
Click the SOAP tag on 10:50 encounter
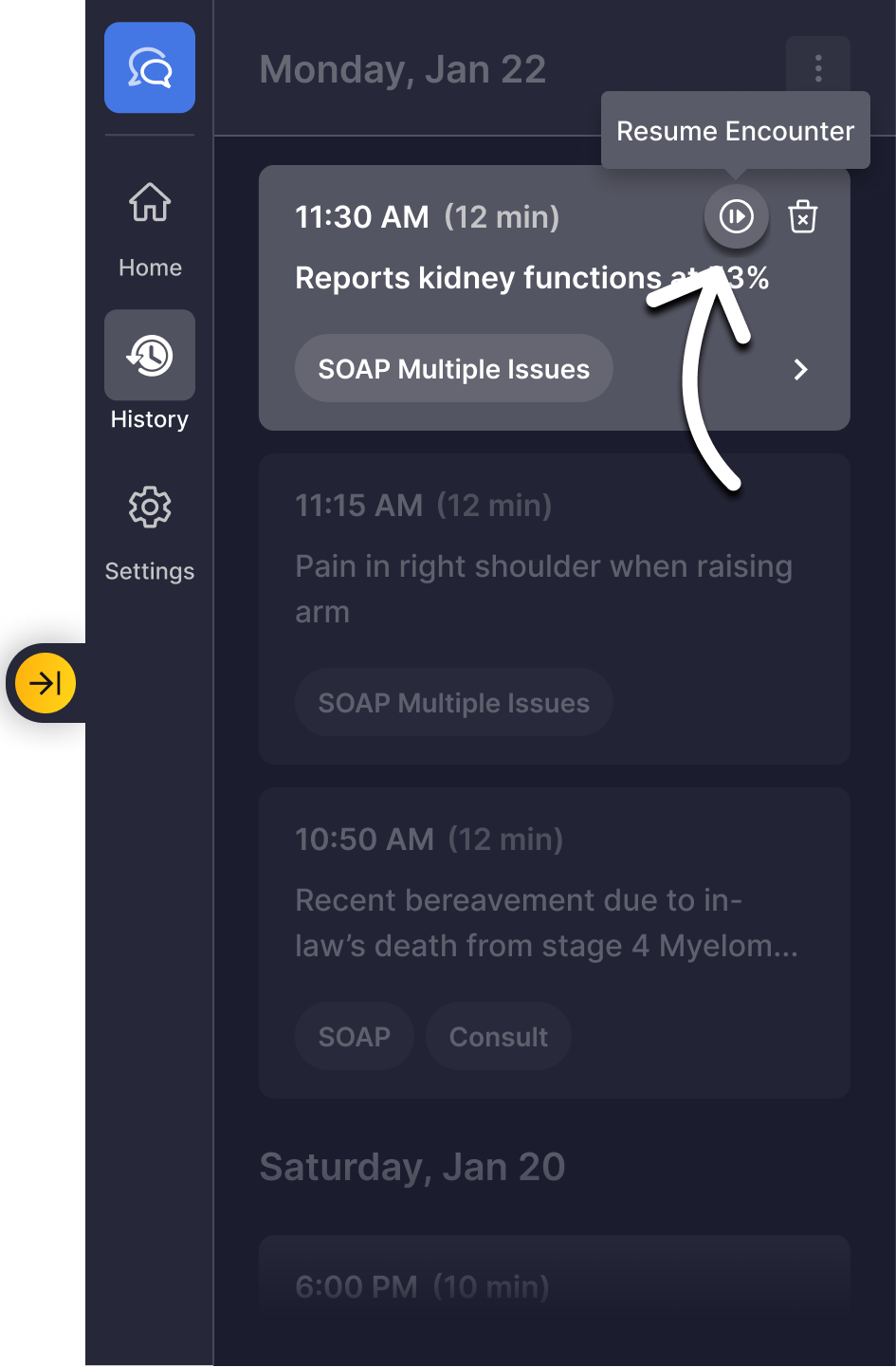coord(355,1037)
